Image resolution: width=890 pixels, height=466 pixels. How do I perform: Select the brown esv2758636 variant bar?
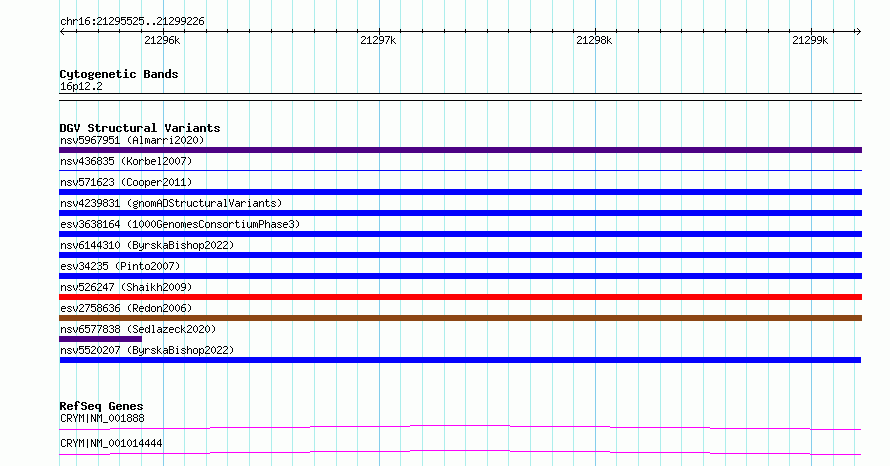pos(460,318)
